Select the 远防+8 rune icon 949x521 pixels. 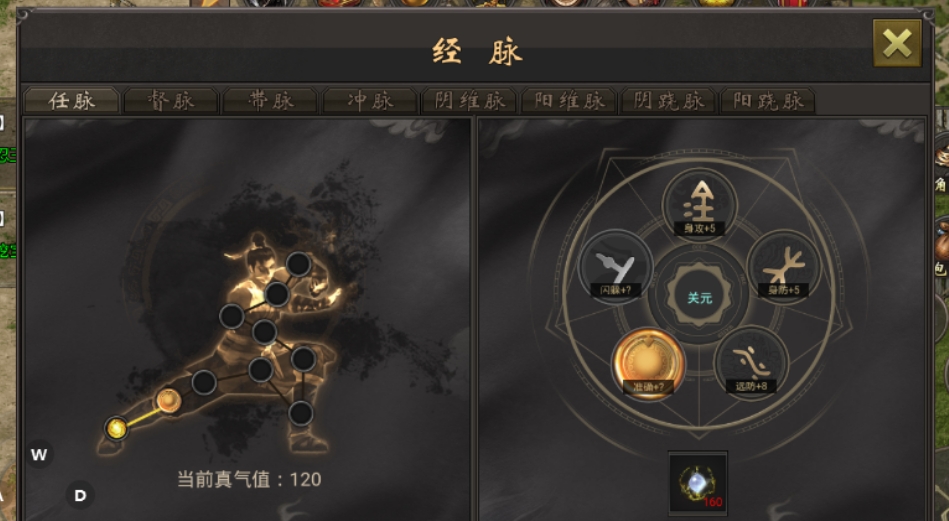coord(751,362)
